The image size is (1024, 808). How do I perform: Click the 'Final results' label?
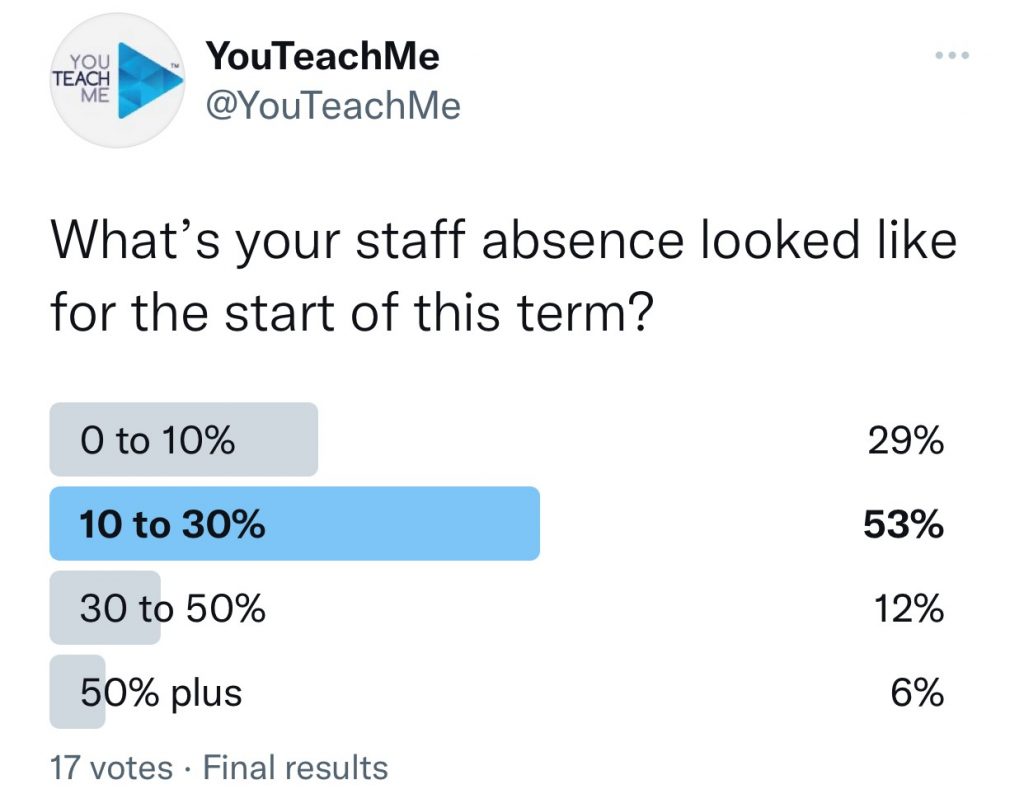point(295,768)
